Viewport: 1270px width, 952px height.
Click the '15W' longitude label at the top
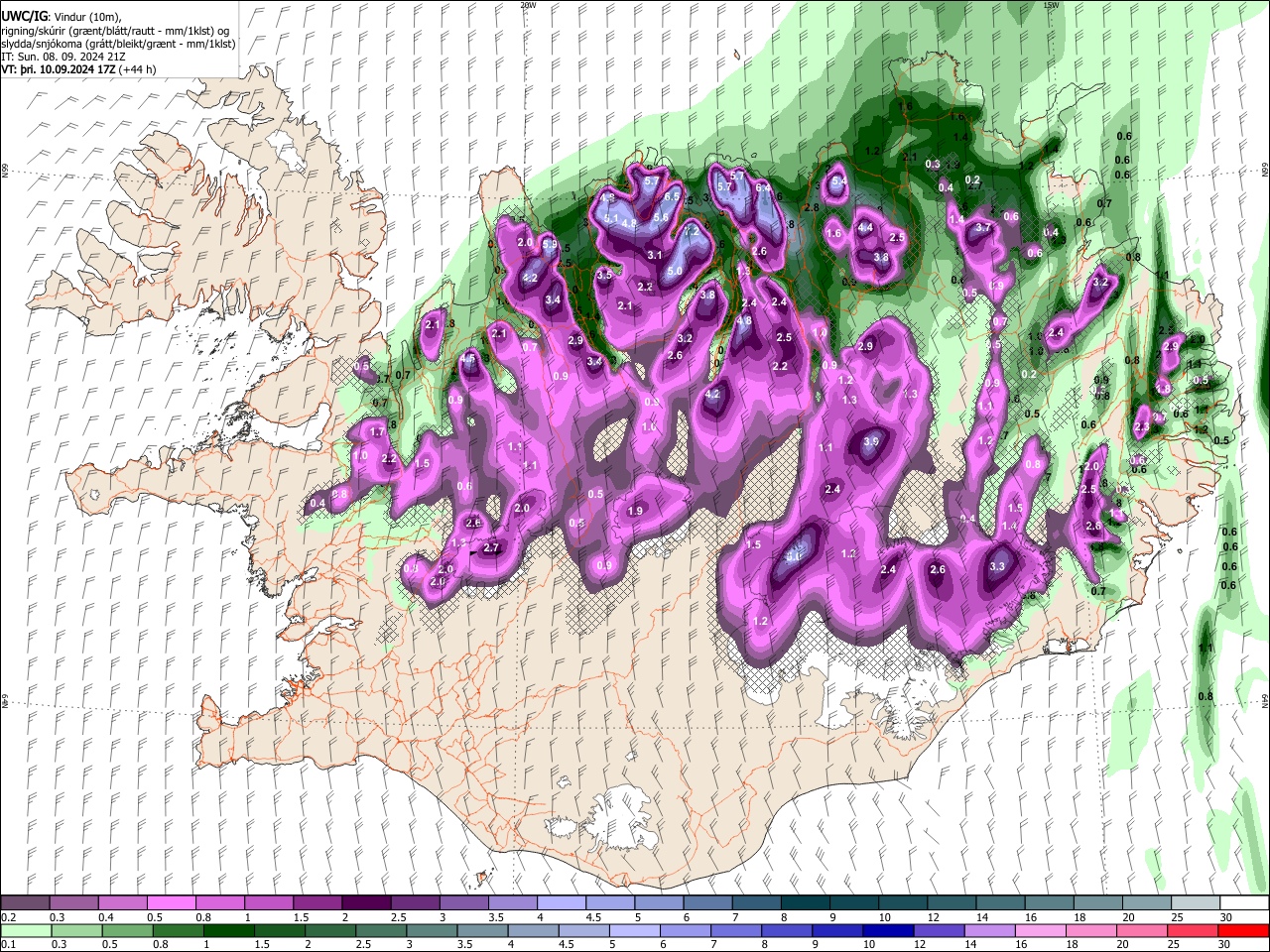[1052, 5]
